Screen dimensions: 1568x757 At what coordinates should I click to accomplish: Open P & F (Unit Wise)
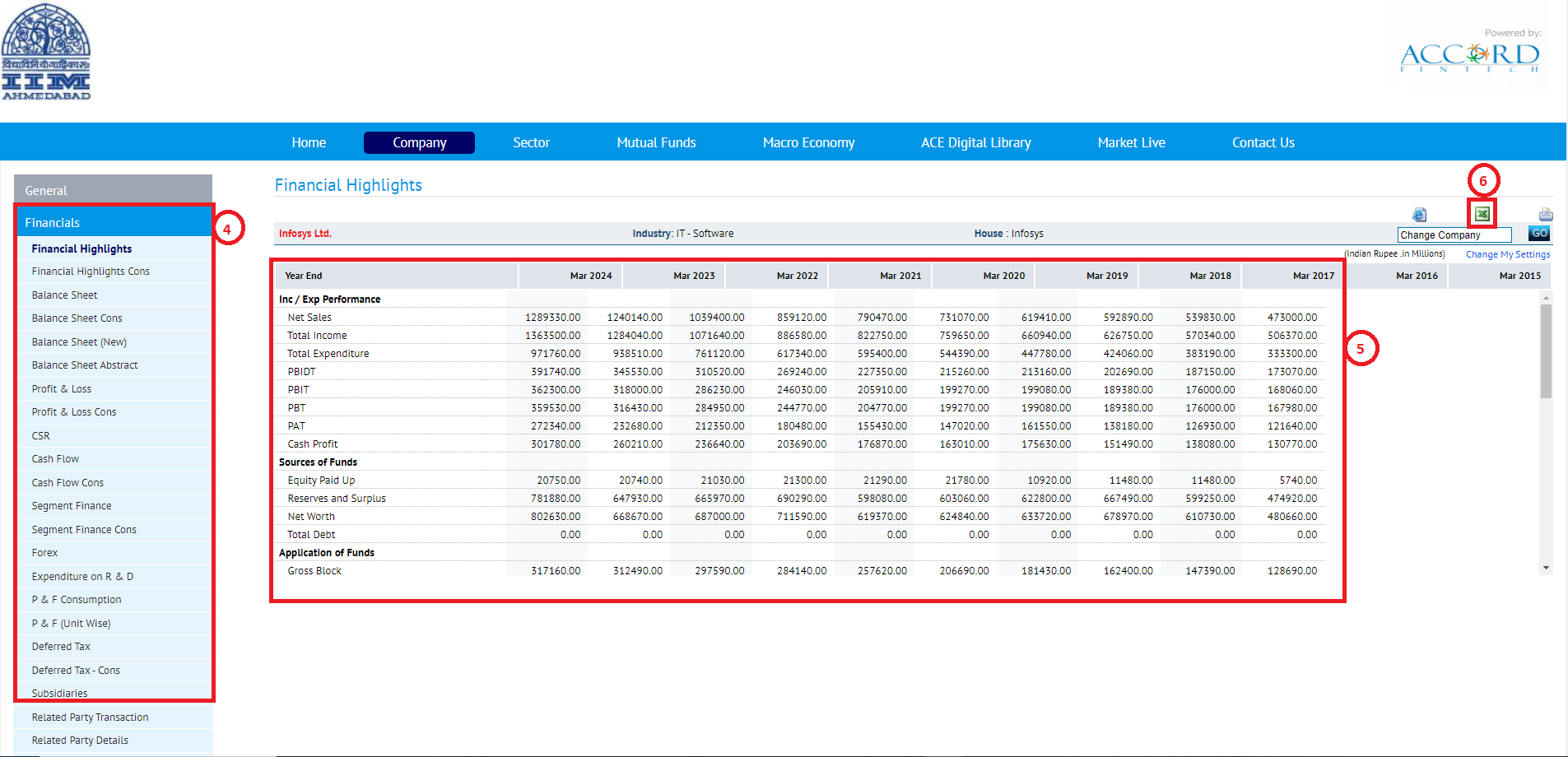coord(71,624)
